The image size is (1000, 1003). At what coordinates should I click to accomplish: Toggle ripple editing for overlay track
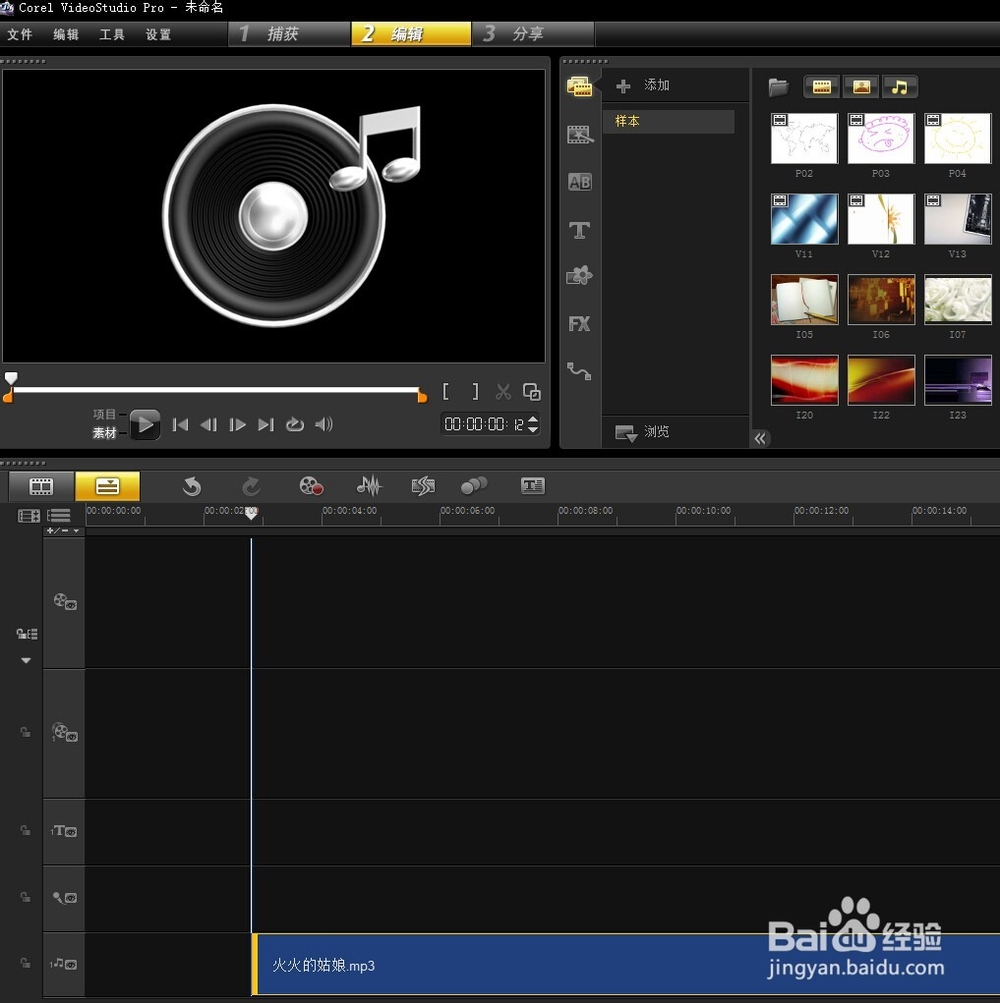point(25,732)
